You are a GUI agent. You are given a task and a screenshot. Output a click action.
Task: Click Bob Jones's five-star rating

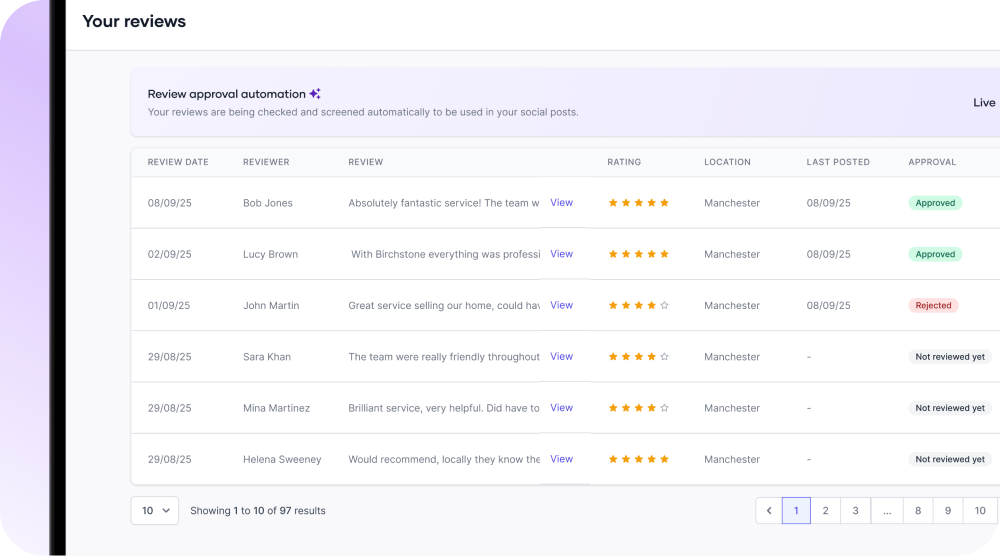pos(638,203)
